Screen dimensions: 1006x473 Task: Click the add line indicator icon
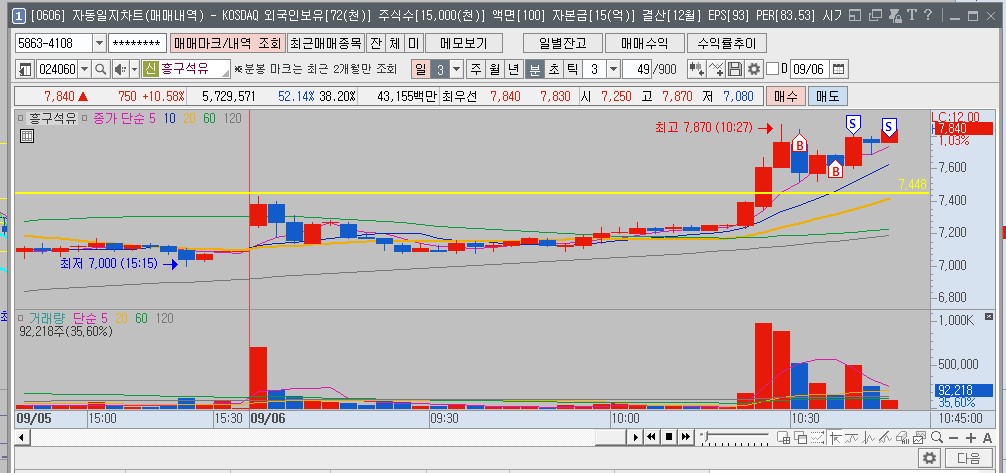pos(716,69)
